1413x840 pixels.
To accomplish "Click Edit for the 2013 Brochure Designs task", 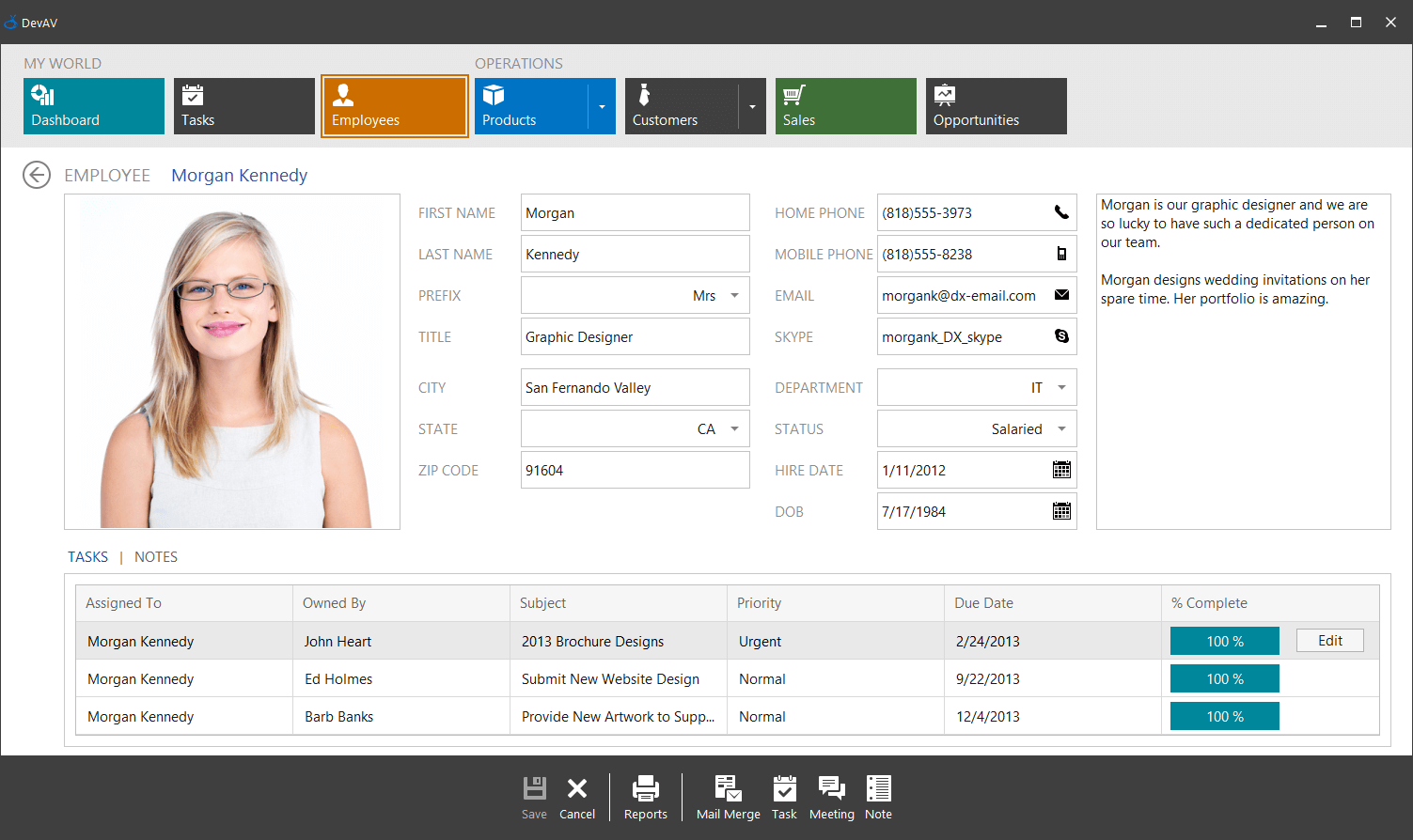I will (x=1329, y=640).
